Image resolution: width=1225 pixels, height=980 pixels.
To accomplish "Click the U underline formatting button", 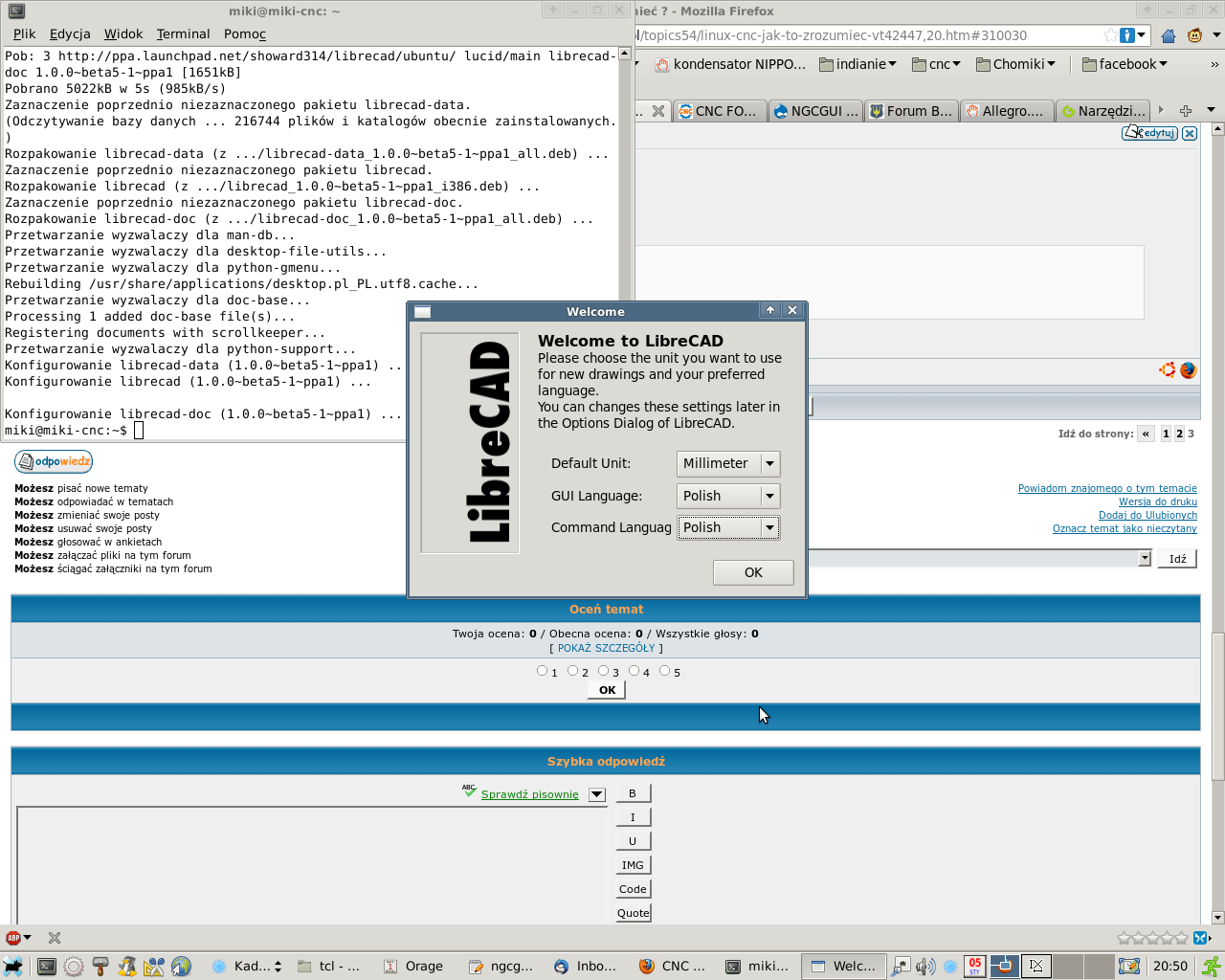I will [x=633, y=841].
